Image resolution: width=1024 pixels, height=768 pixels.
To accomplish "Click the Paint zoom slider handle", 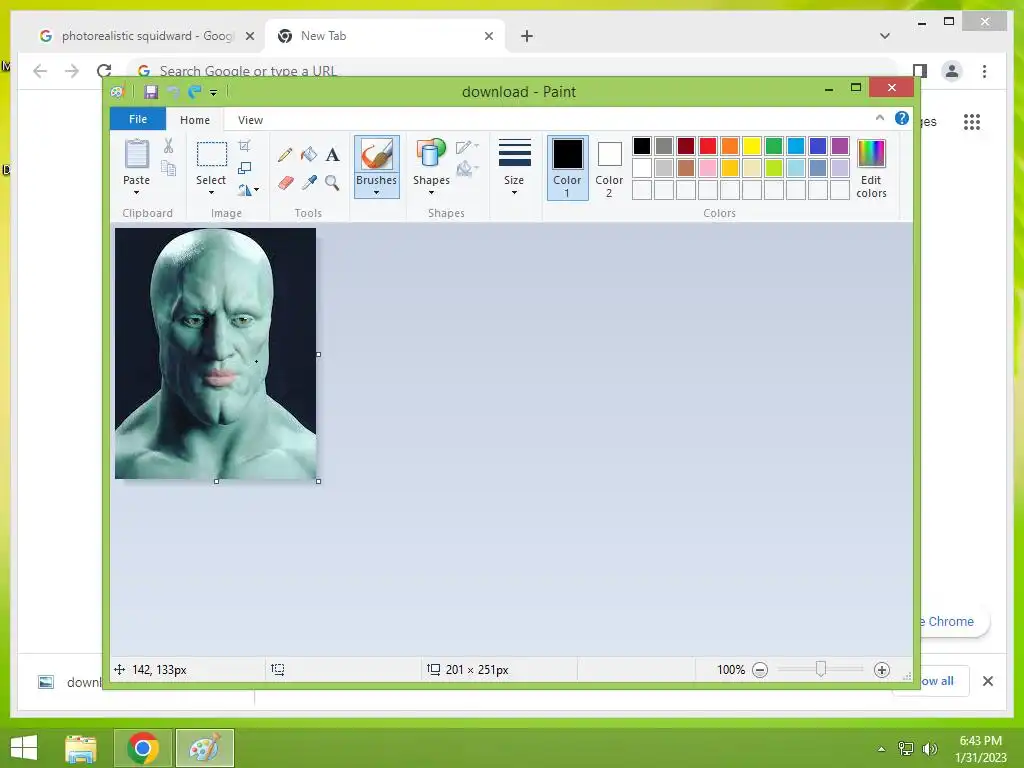I will tap(821, 669).
